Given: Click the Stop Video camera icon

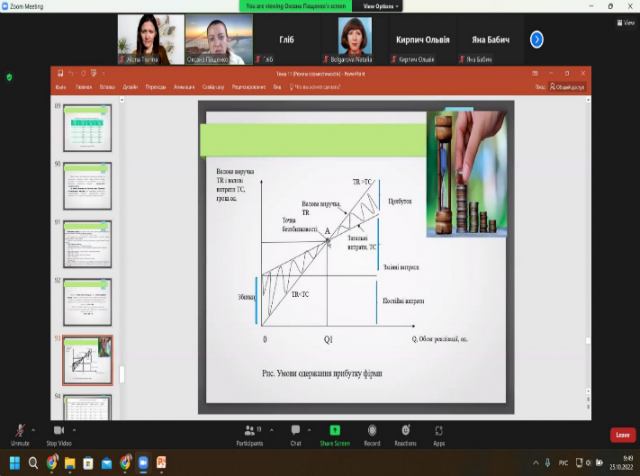Looking at the screenshot, I should click(59, 430).
